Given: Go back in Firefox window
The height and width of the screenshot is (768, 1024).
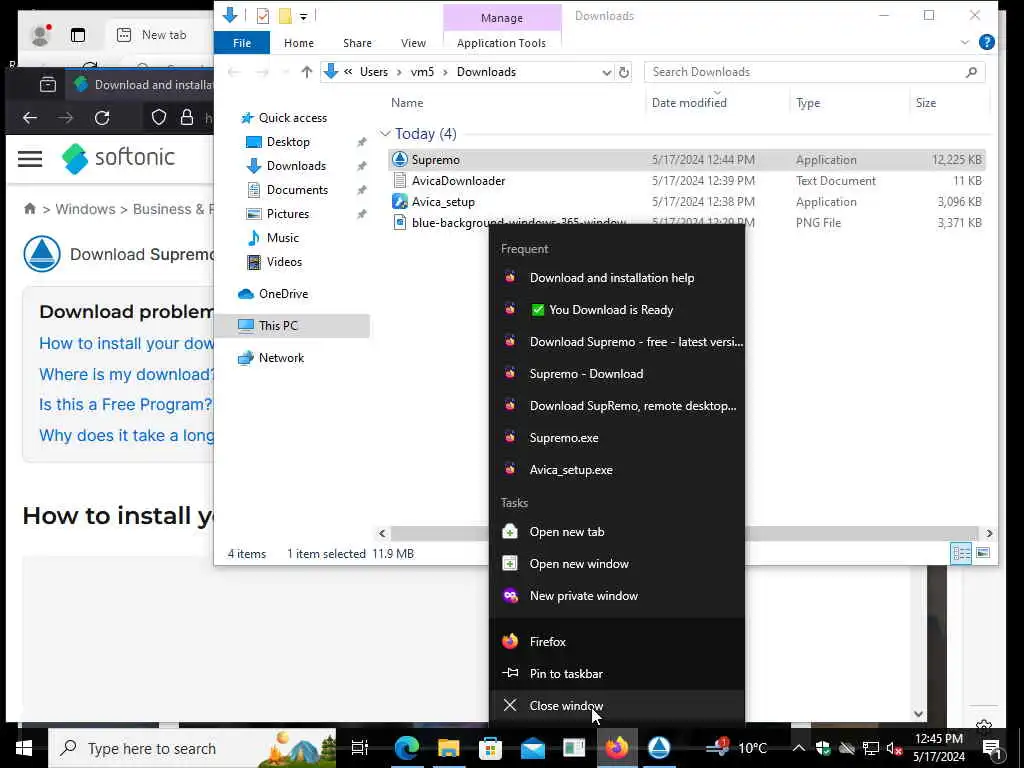Looking at the screenshot, I should pos(30,118).
